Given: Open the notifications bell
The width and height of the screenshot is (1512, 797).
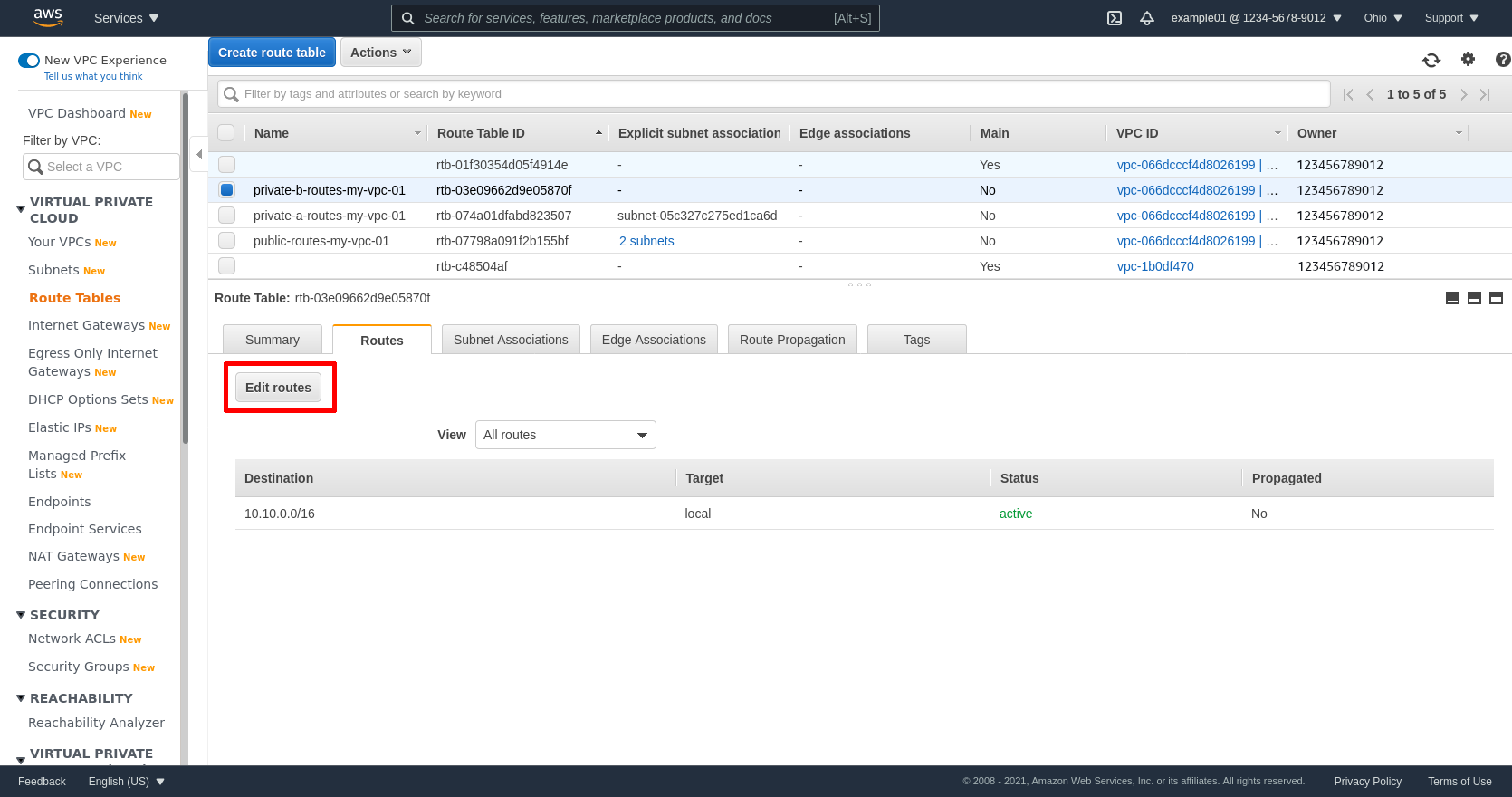Looking at the screenshot, I should click(1146, 18).
